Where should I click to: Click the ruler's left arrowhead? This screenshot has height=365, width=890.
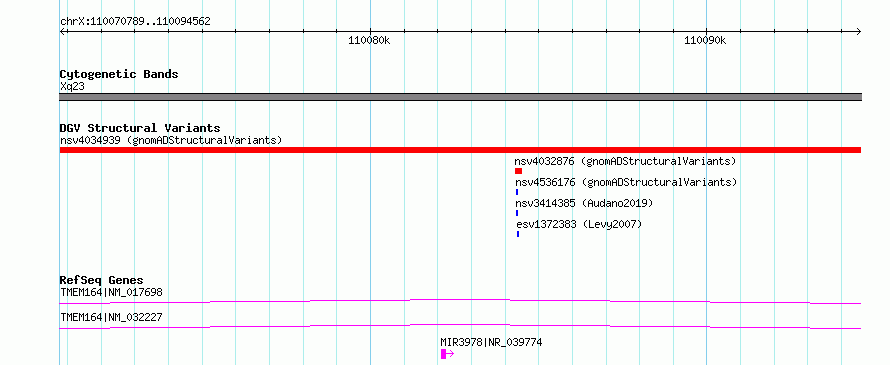(x=62, y=32)
